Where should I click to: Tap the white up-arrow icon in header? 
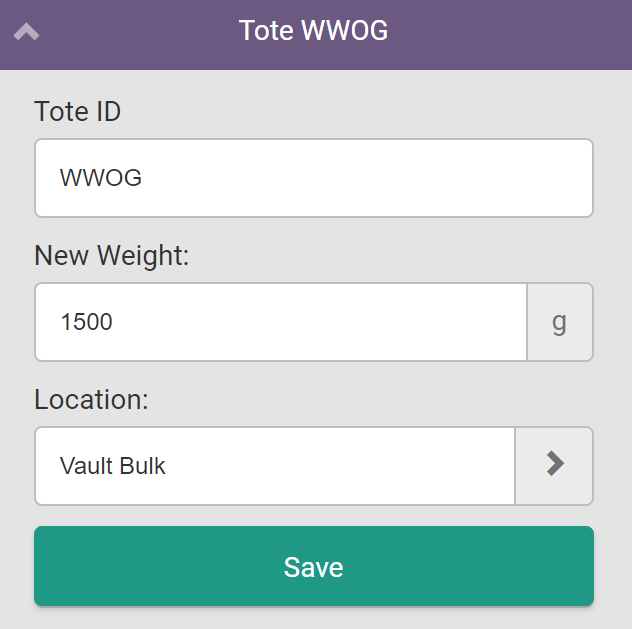27,32
